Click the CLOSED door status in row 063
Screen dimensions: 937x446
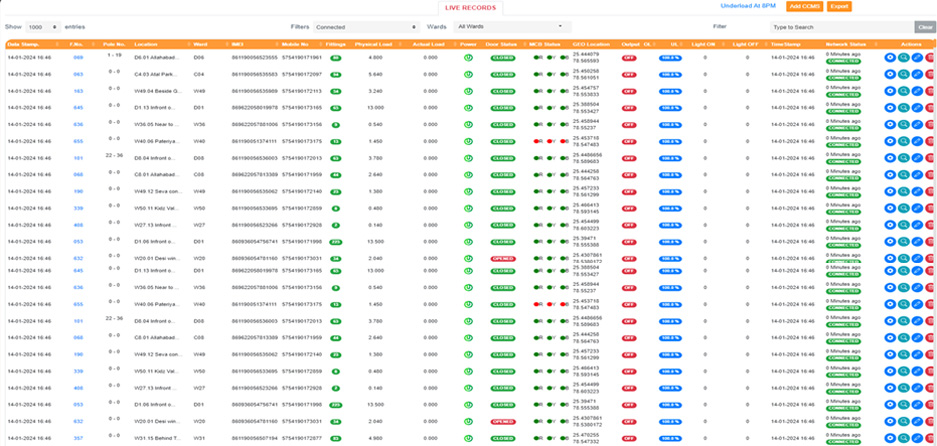(x=503, y=75)
